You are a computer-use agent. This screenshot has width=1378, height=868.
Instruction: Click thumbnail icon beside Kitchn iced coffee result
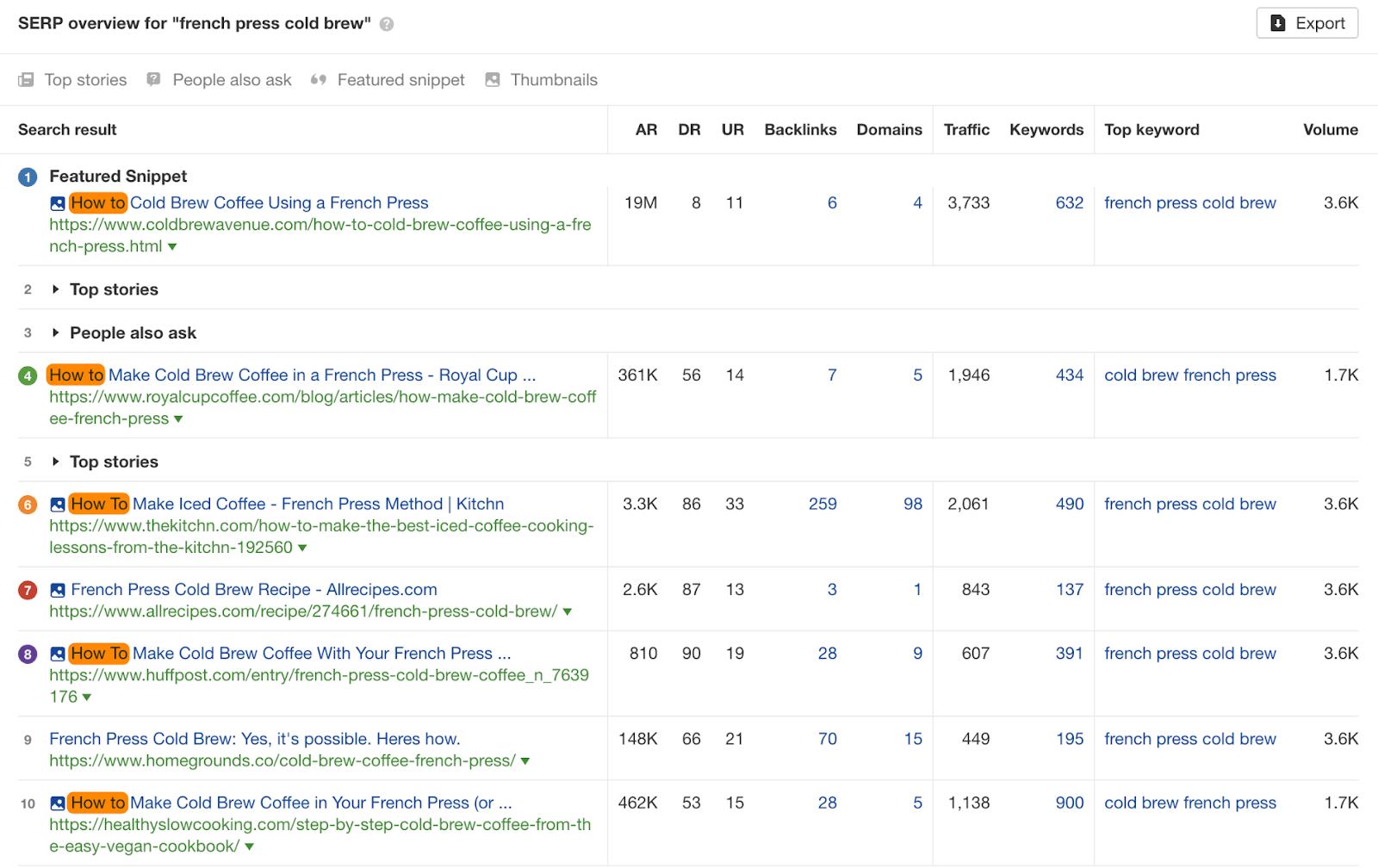58,505
